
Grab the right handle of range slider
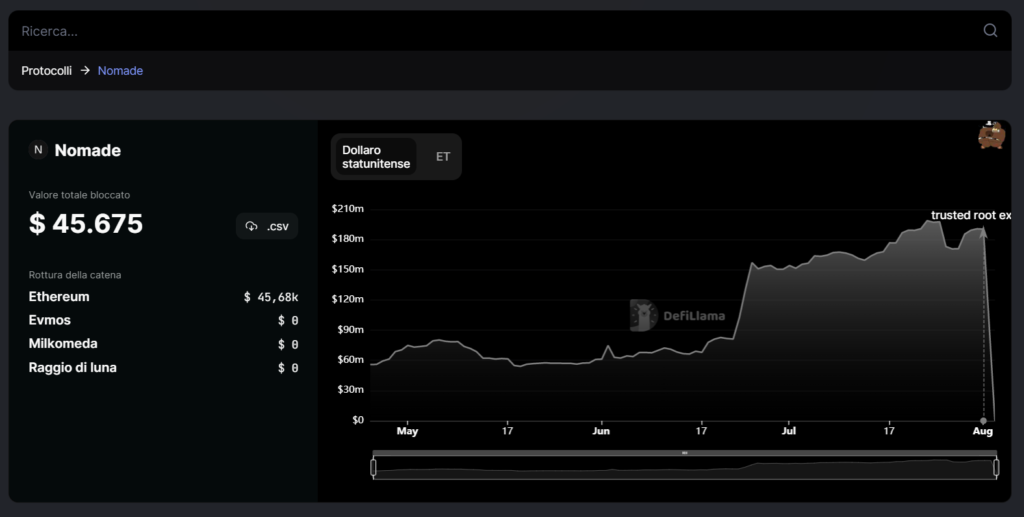pyautogui.click(x=996, y=467)
